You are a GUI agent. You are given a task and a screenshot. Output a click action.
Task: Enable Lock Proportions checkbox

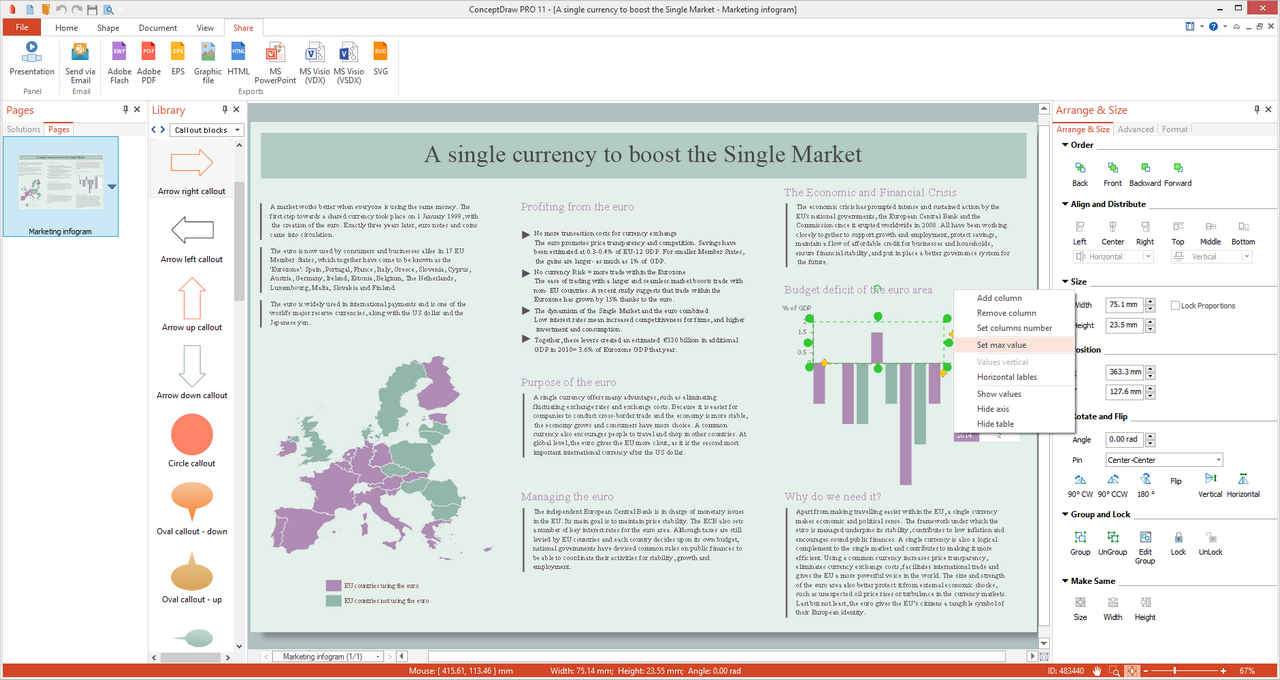[x=1175, y=305]
